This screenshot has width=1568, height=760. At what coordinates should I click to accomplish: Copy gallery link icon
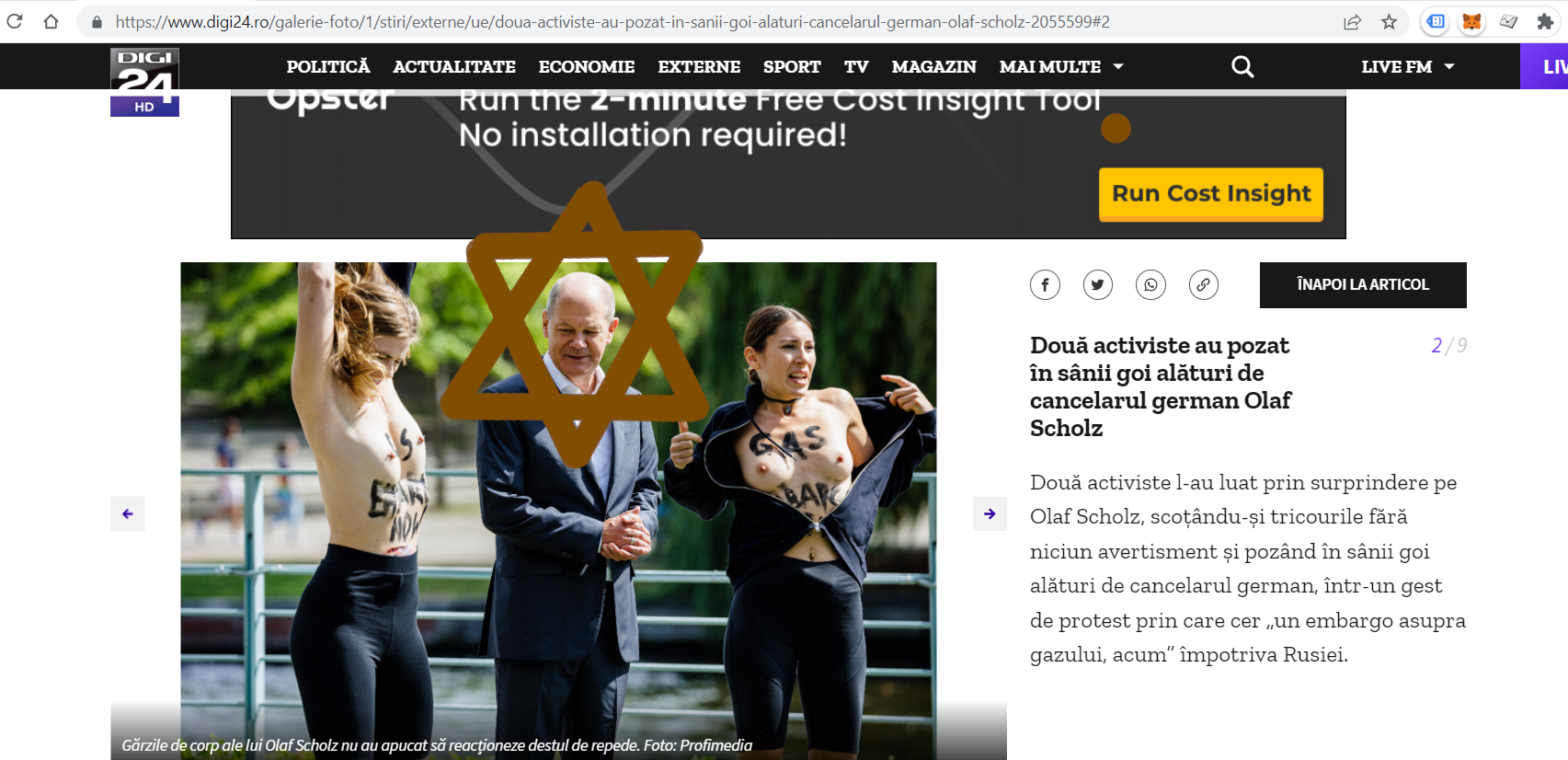1204,285
